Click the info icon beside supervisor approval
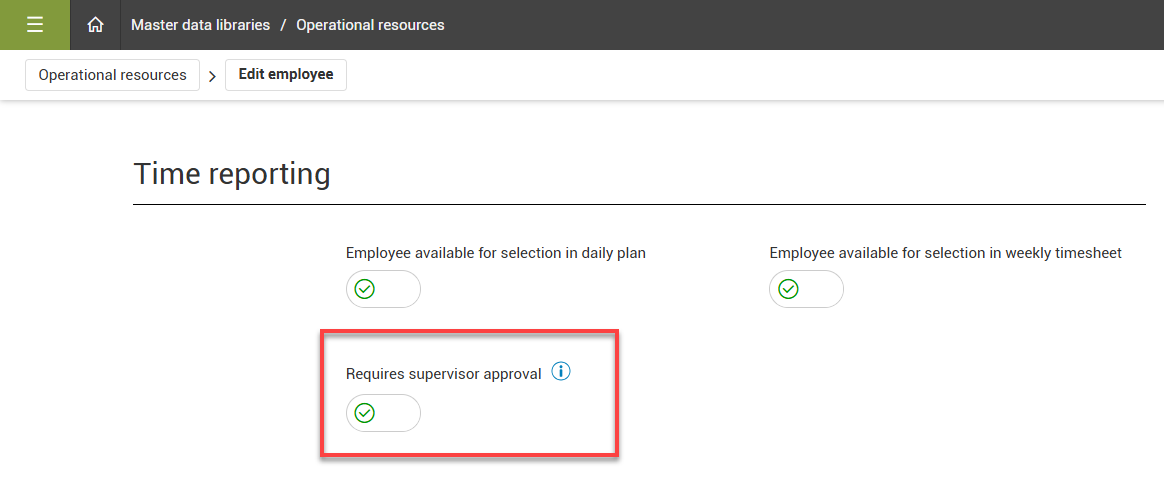The height and width of the screenshot is (503, 1164). coord(561,372)
